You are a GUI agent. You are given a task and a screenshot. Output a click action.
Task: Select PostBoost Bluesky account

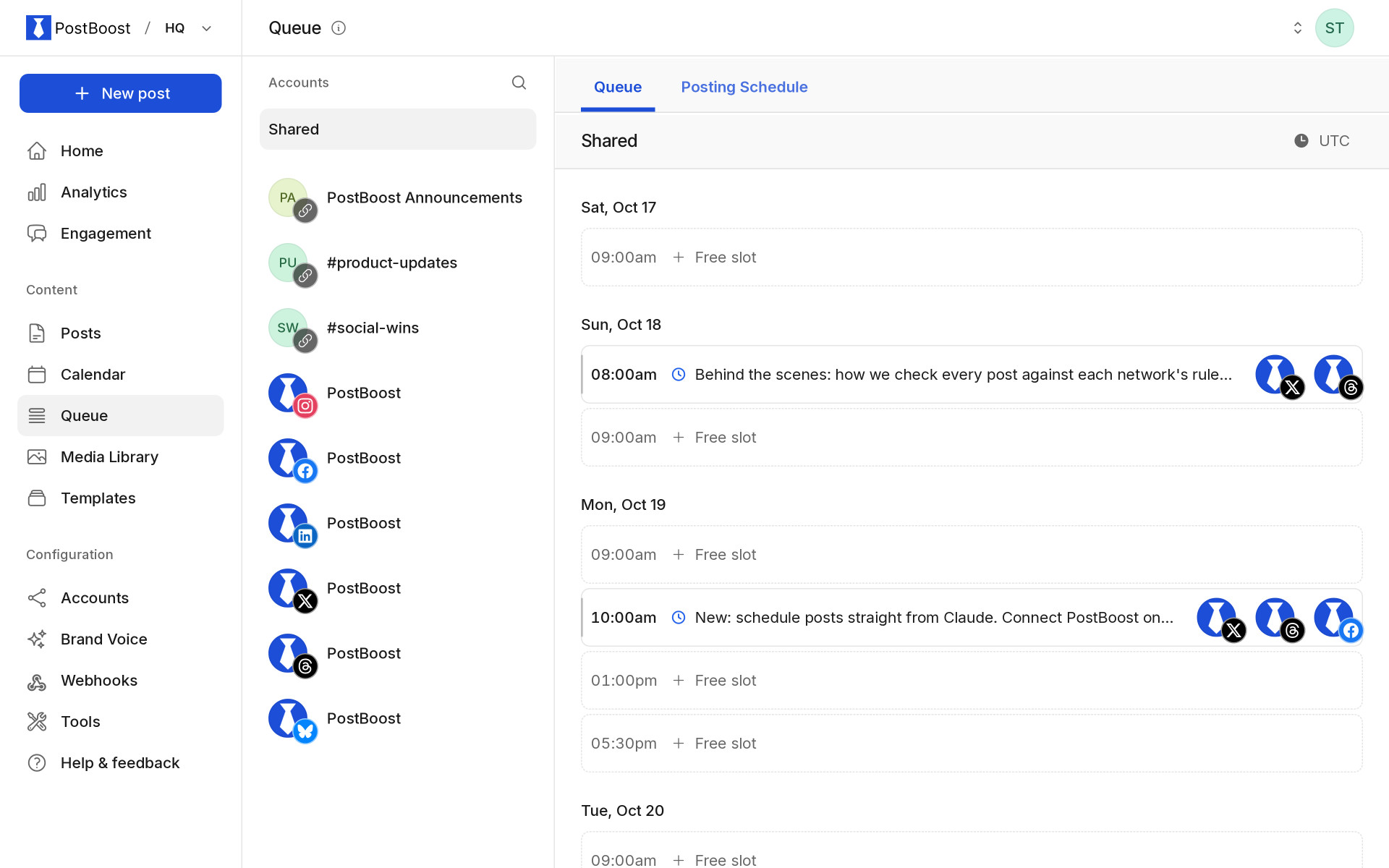[398, 718]
